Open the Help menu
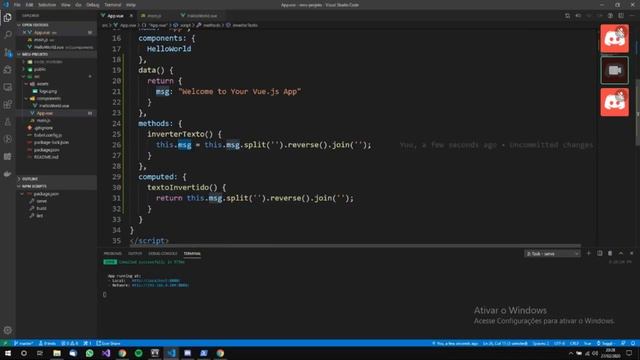The height and width of the screenshot is (360, 640). (131, 5)
